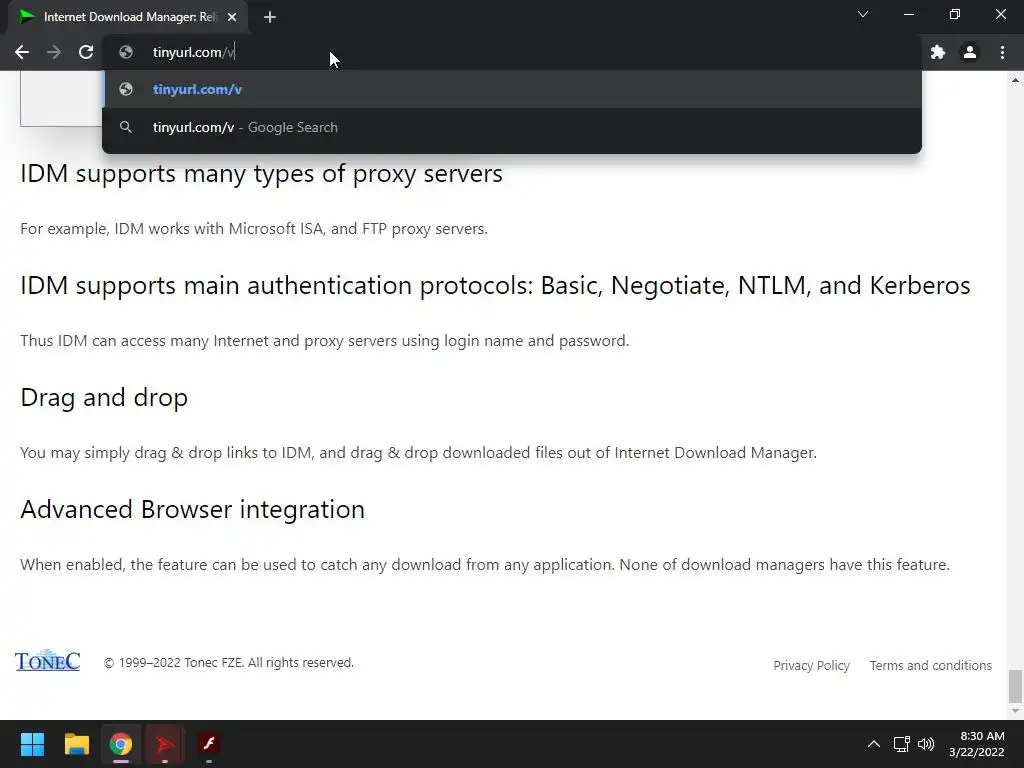Click the 'Drag and drop' heading
Screen dimensions: 1024x768
pyautogui.click(x=104, y=397)
